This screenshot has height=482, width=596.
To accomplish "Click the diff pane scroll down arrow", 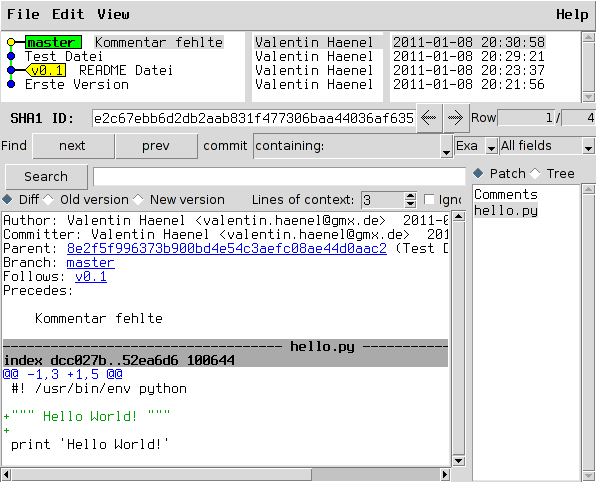I will click(x=459, y=461).
